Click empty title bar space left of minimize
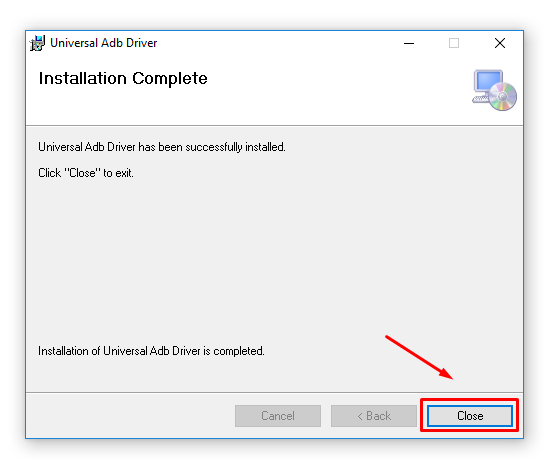The height and width of the screenshot is (467, 552). (x=278, y=43)
